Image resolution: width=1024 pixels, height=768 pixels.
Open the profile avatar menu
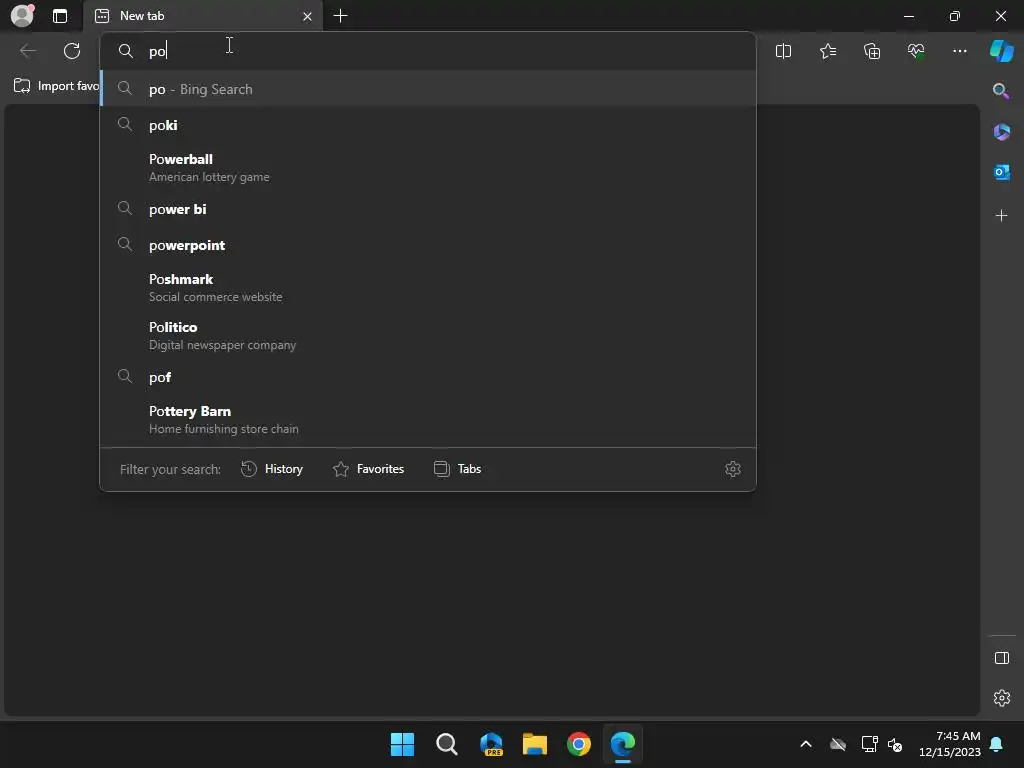[22, 16]
